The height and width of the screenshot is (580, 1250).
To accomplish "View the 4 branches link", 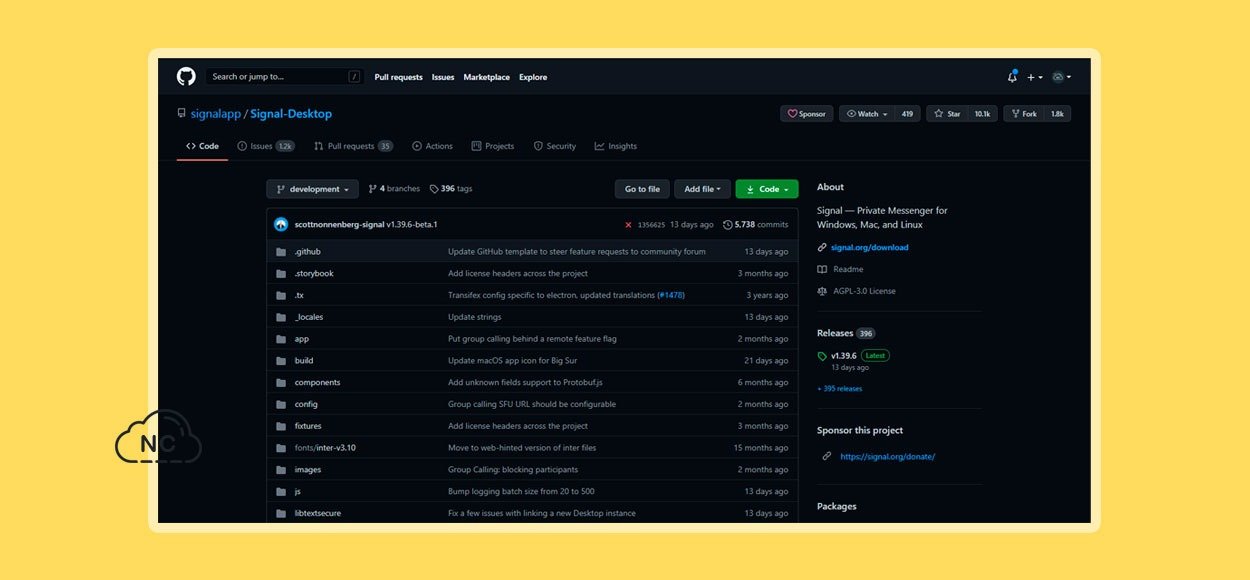I will [x=394, y=189].
